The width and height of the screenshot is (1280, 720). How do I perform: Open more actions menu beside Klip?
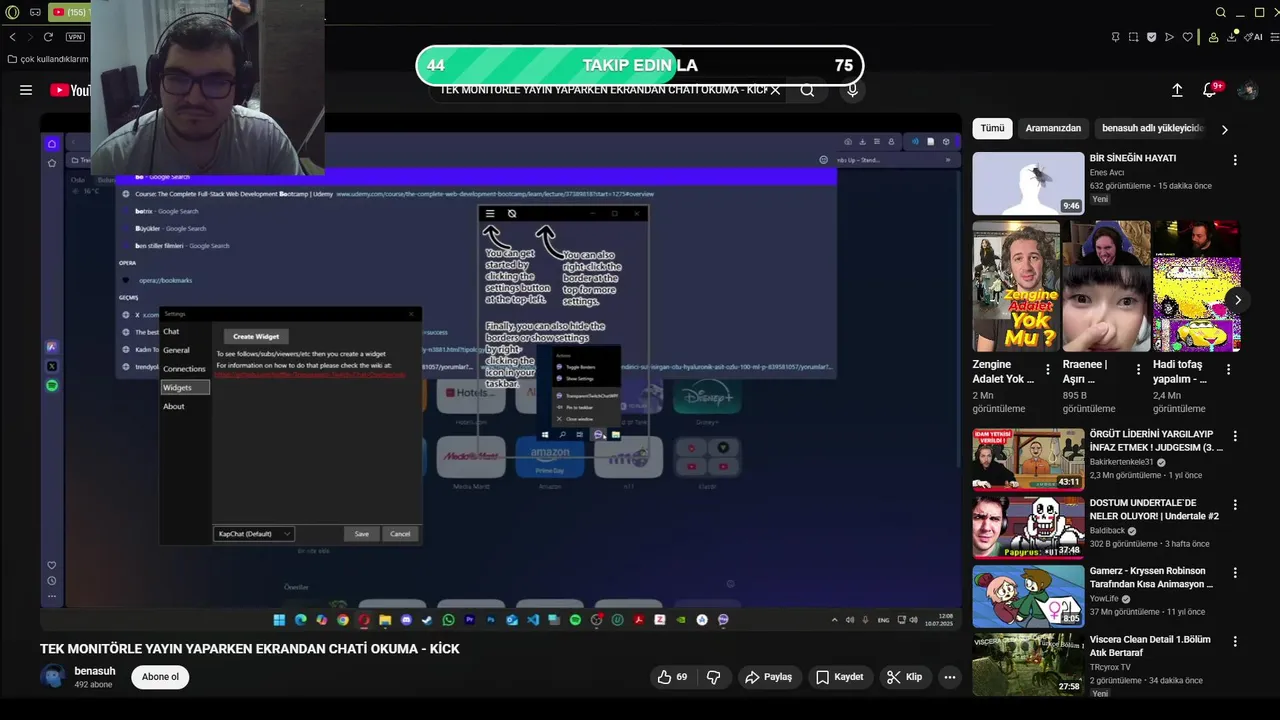pos(950,677)
